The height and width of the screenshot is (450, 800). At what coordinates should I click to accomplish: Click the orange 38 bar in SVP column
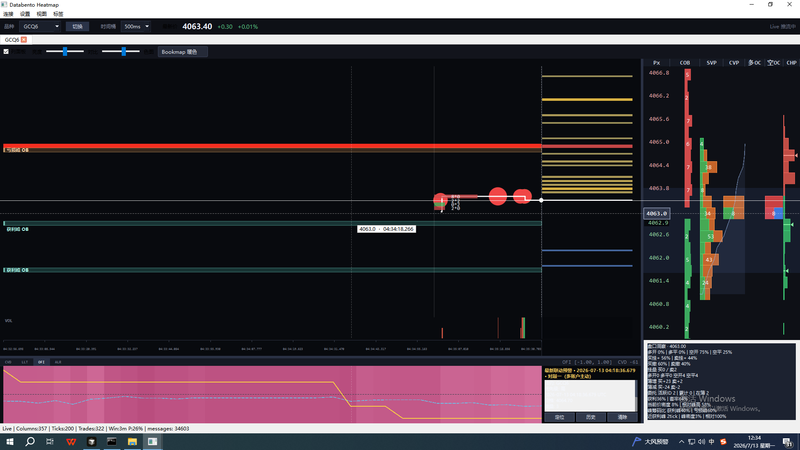pos(710,167)
